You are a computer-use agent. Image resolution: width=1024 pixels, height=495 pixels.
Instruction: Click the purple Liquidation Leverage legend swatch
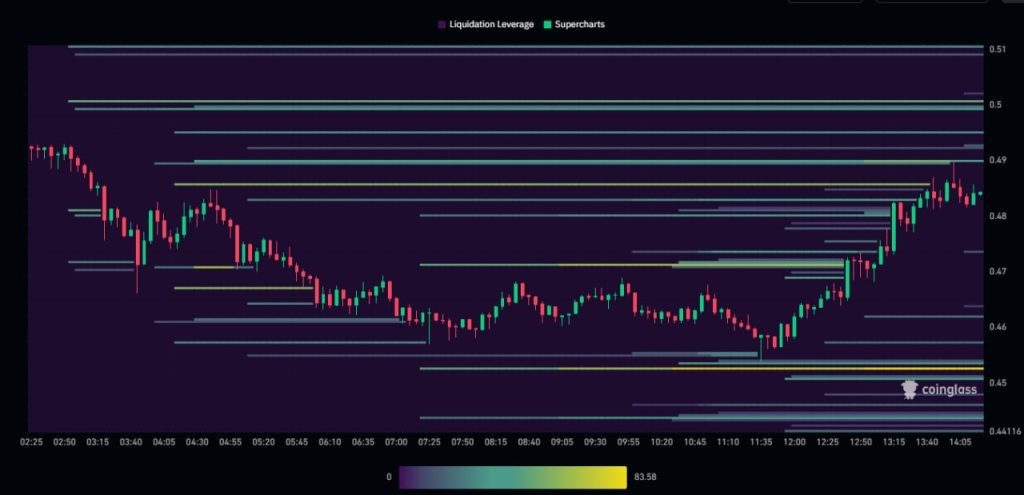click(441, 24)
